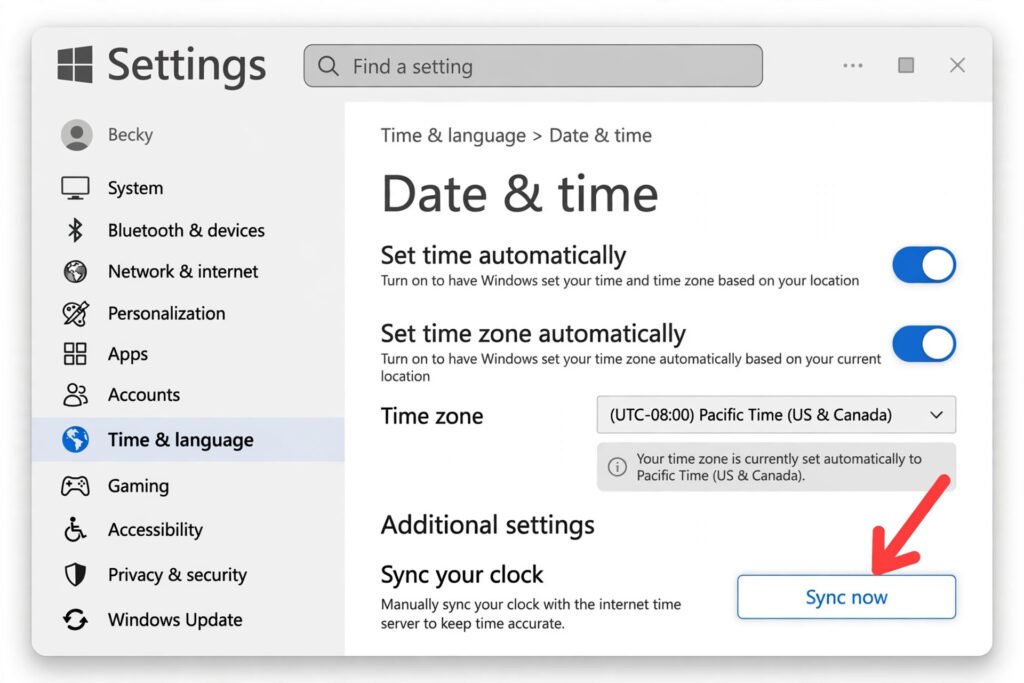Open Accounts label in sidebar

[x=144, y=395]
